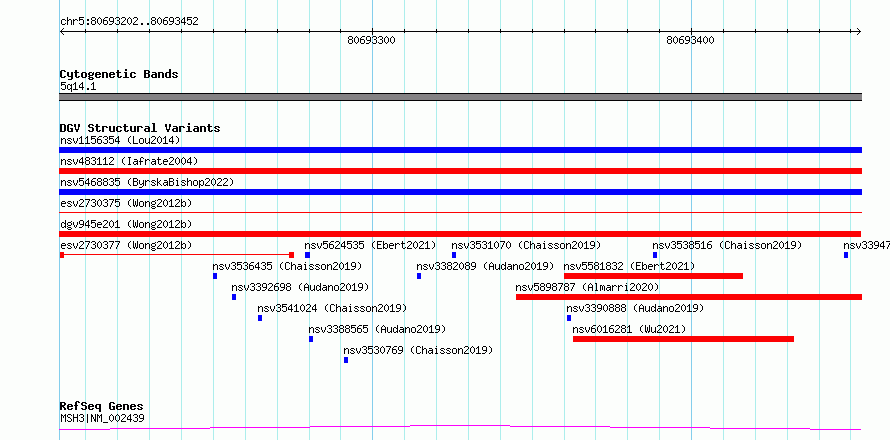Open the nsv5898787 (Almarri2020) label

coord(587,287)
